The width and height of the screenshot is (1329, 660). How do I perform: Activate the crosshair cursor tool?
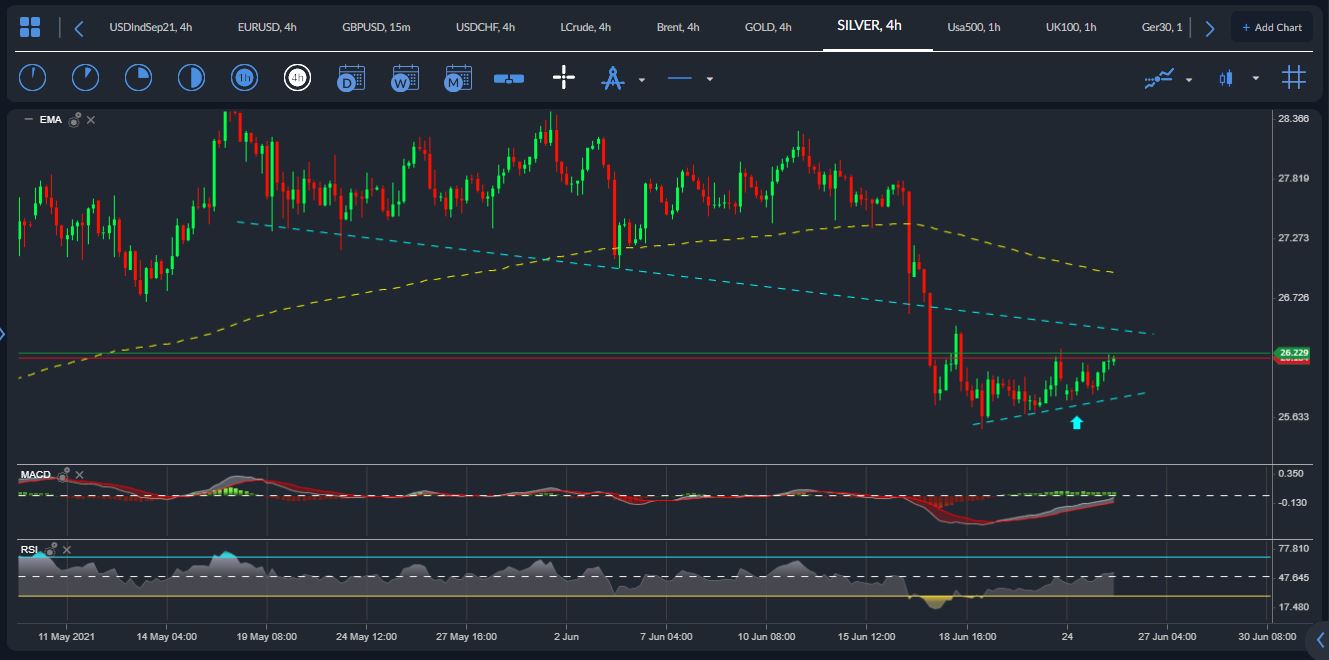564,78
